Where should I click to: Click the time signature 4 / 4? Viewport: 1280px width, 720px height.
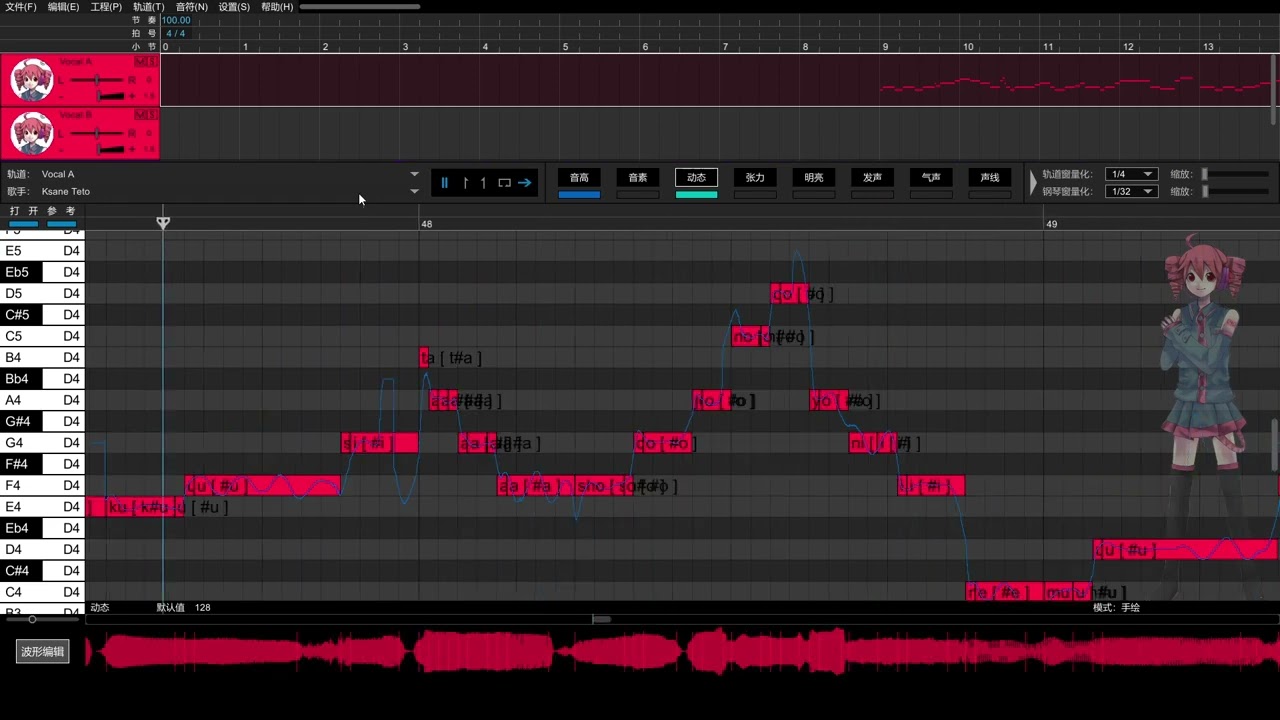pyautogui.click(x=175, y=33)
